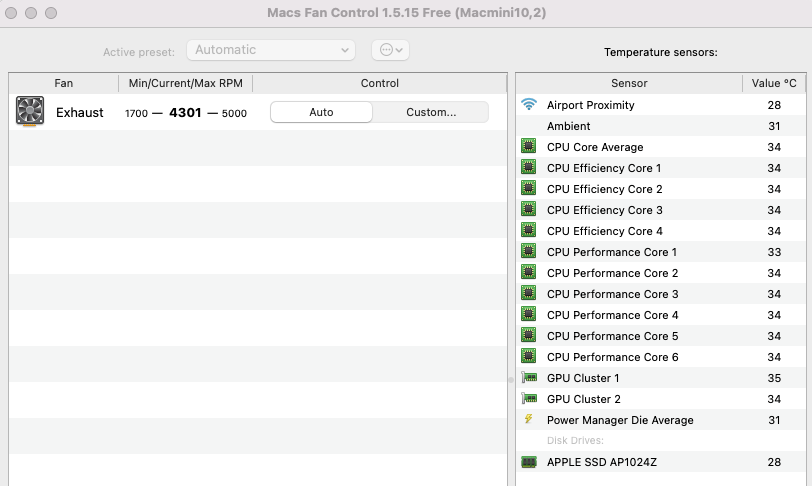Click the panel divider handle
Screen dimensions: 812x486
(511, 379)
